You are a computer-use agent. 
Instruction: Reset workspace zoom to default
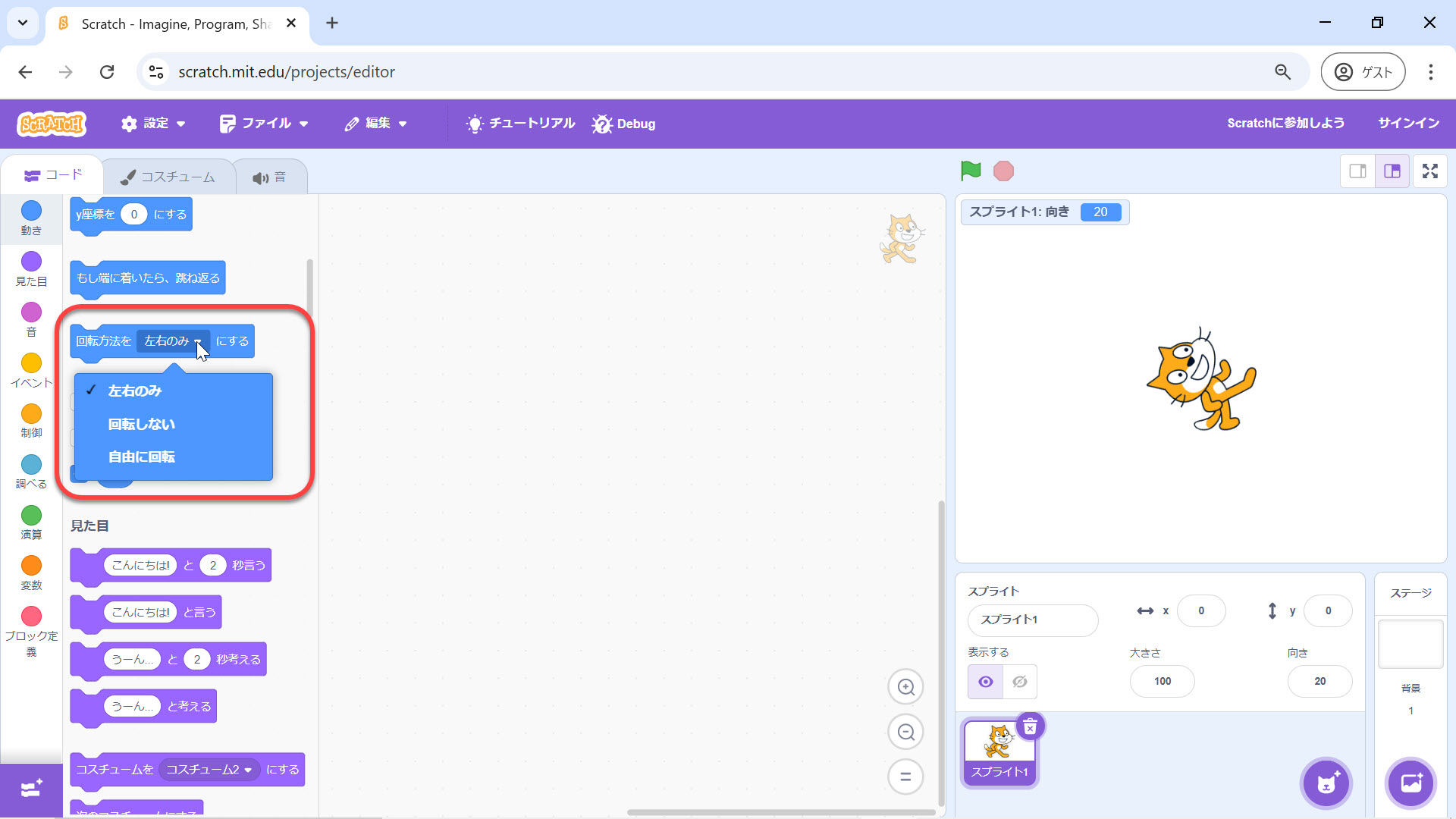pos(905,777)
